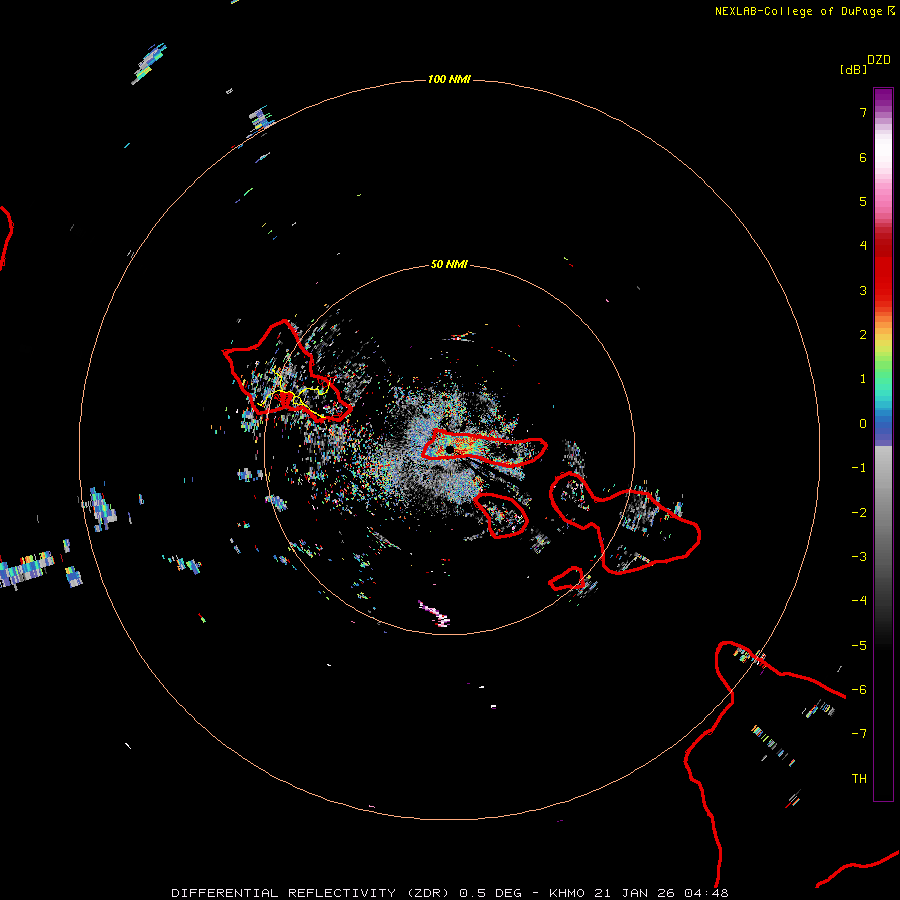
Task: Click the pink-white echo near the southern 50 NMI ring
Action: tap(435, 613)
